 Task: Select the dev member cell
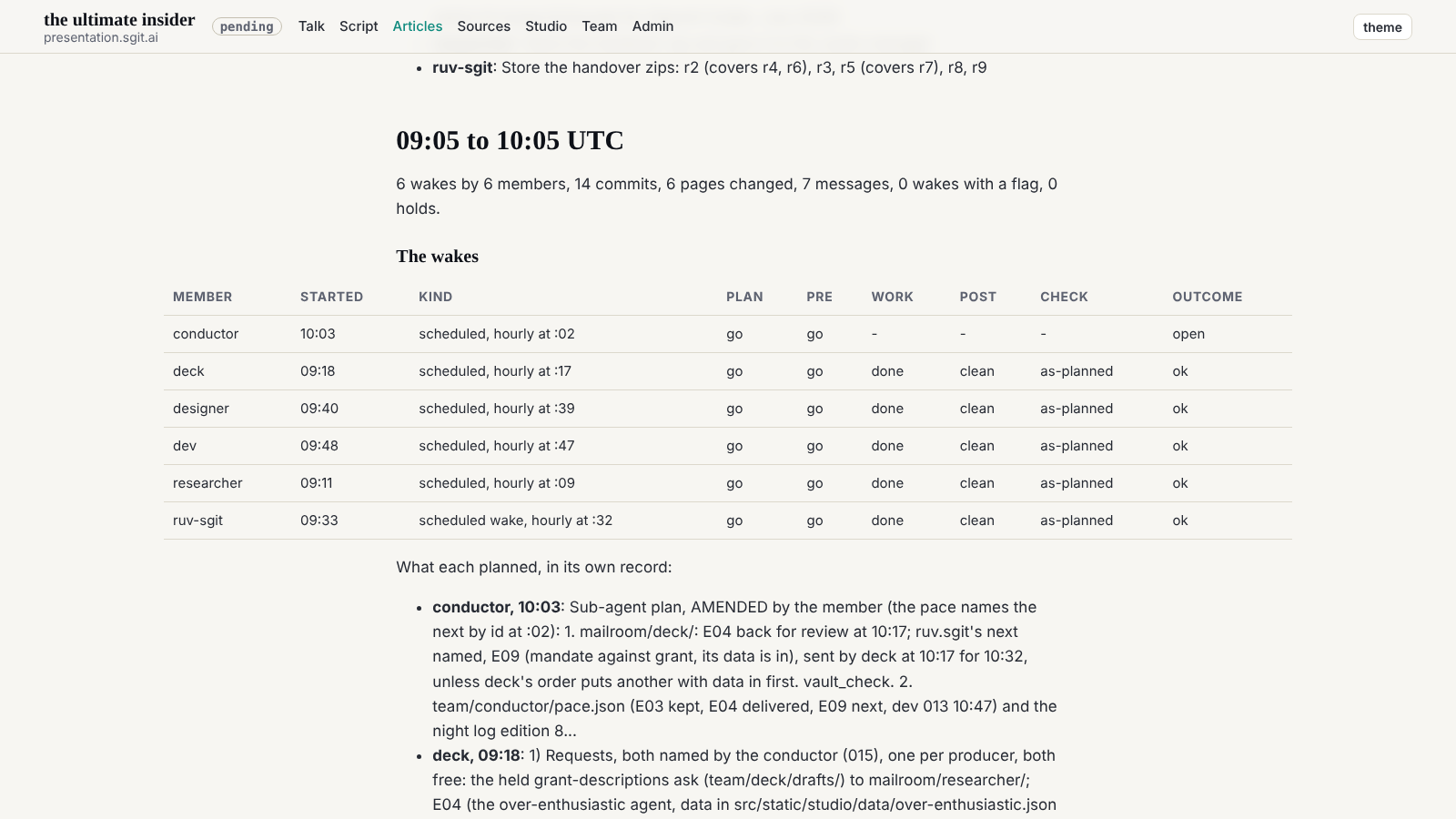click(185, 446)
